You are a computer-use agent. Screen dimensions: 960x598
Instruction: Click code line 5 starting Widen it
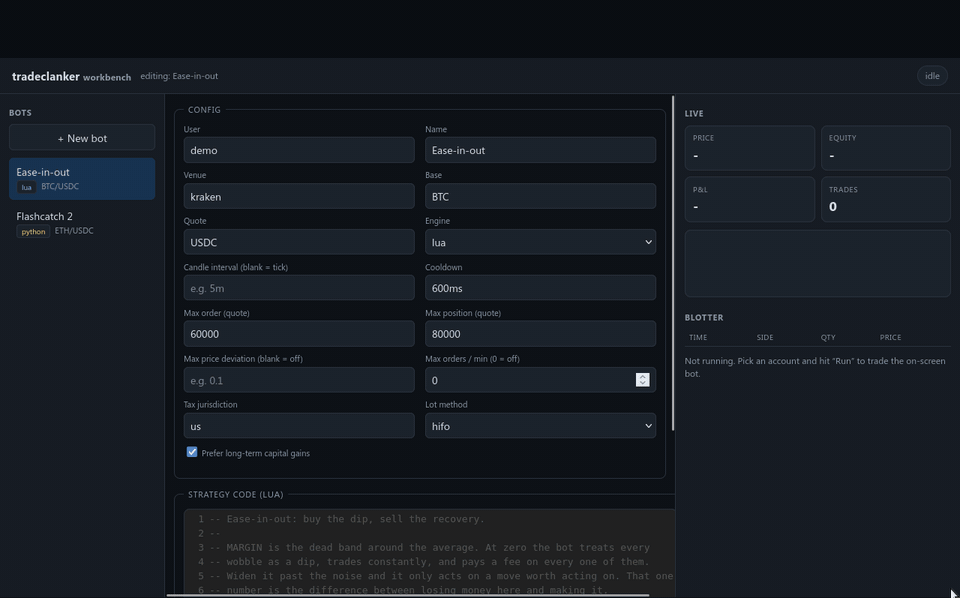441,576
